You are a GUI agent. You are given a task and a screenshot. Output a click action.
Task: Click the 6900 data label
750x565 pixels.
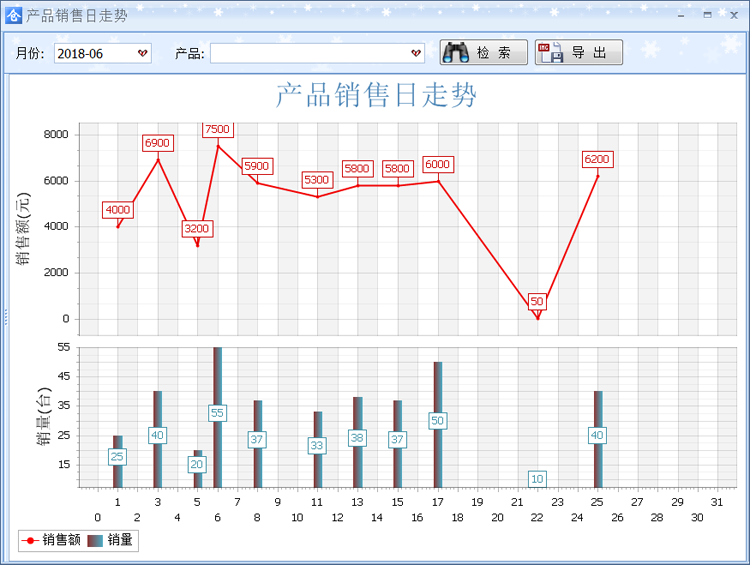[157, 143]
